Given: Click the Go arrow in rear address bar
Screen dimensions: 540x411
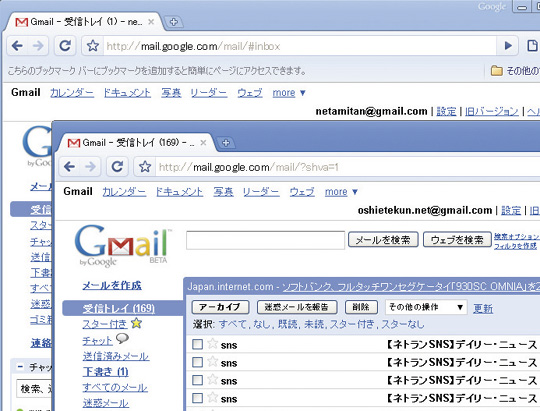Looking at the screenshot, I should (x=508, y=45).
